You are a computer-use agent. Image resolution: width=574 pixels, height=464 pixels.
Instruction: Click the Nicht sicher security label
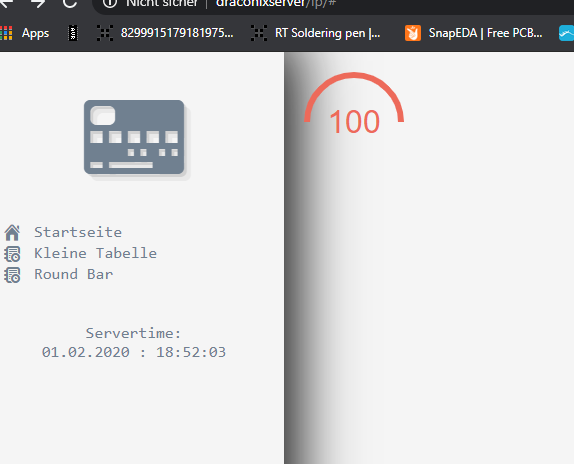(162, 3)
